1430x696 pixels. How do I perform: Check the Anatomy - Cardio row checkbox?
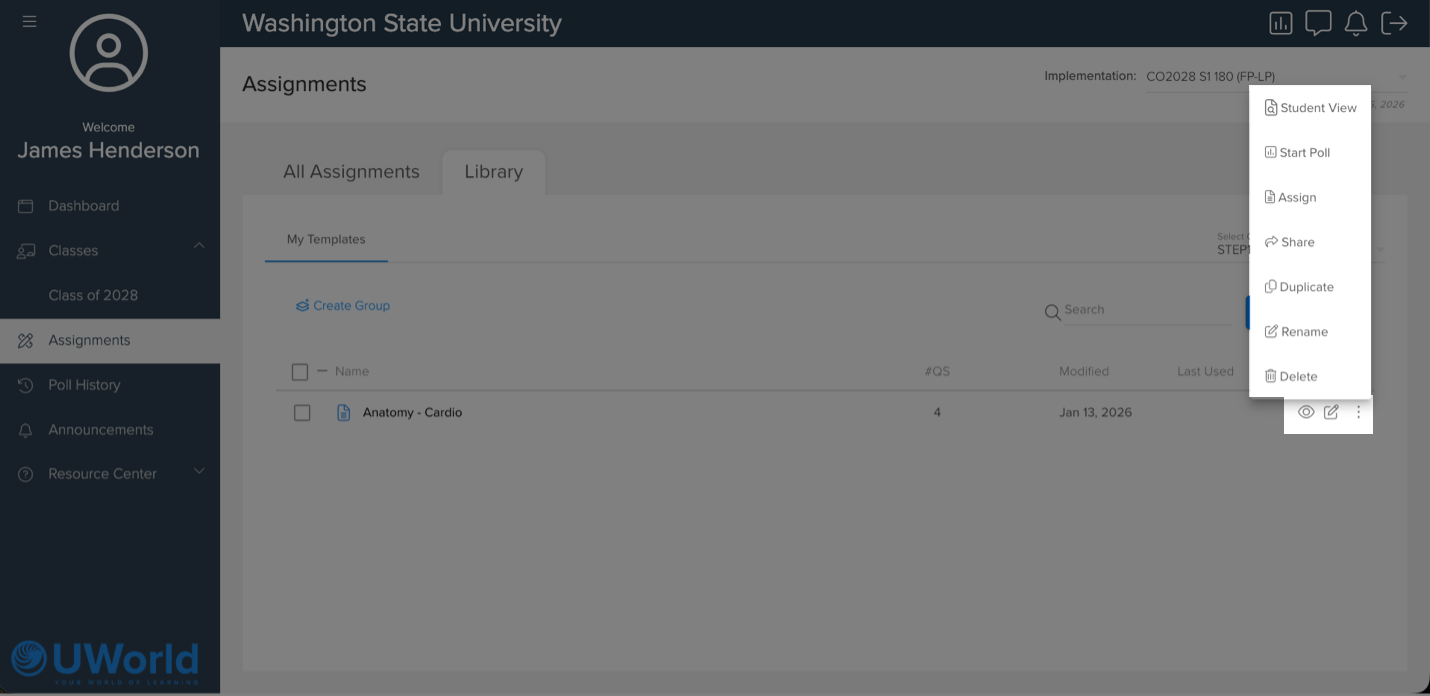pyautogui.click(x=302, y=412)
